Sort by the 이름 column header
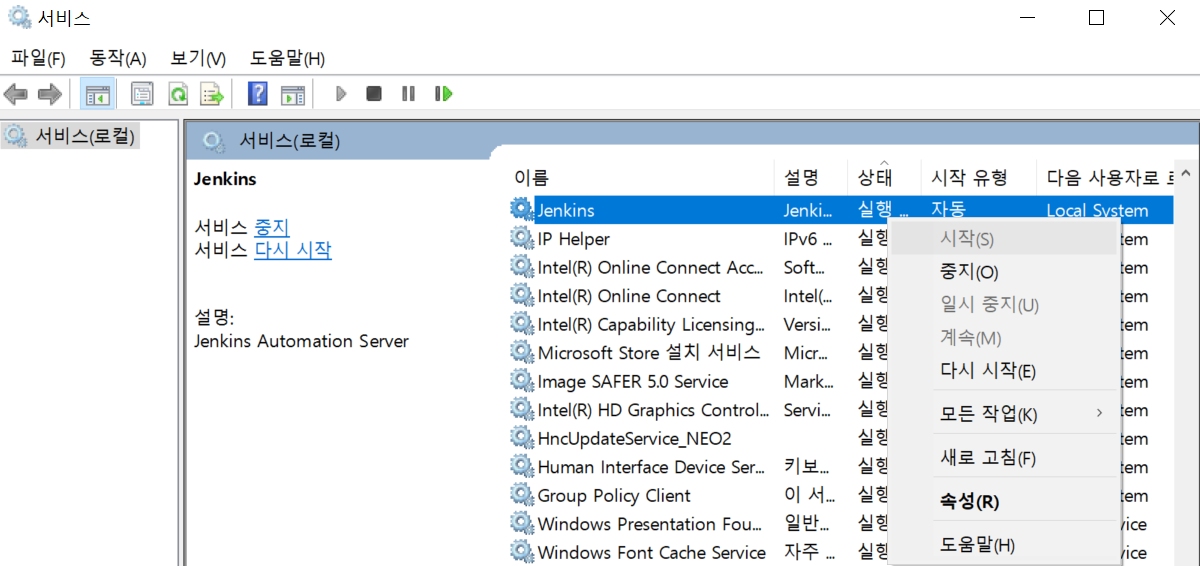 641,177
